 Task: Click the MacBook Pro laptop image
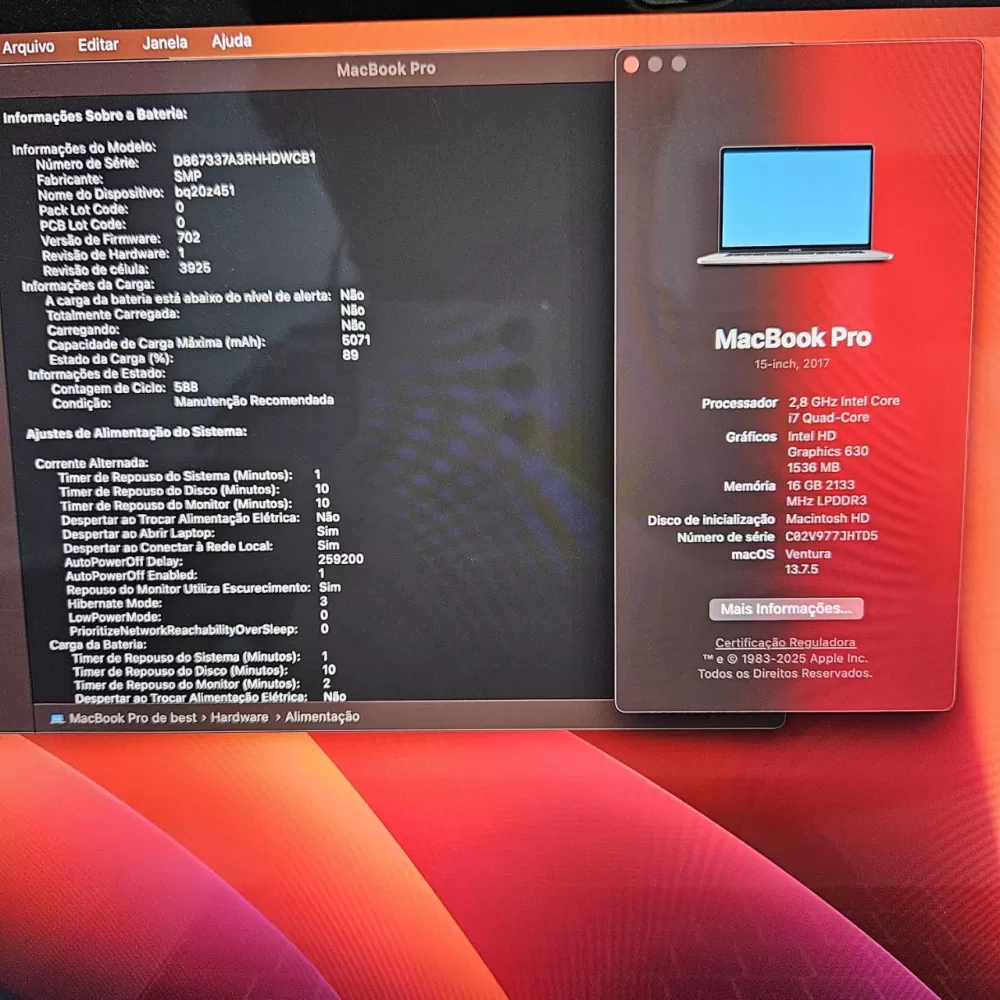point(795,205)
